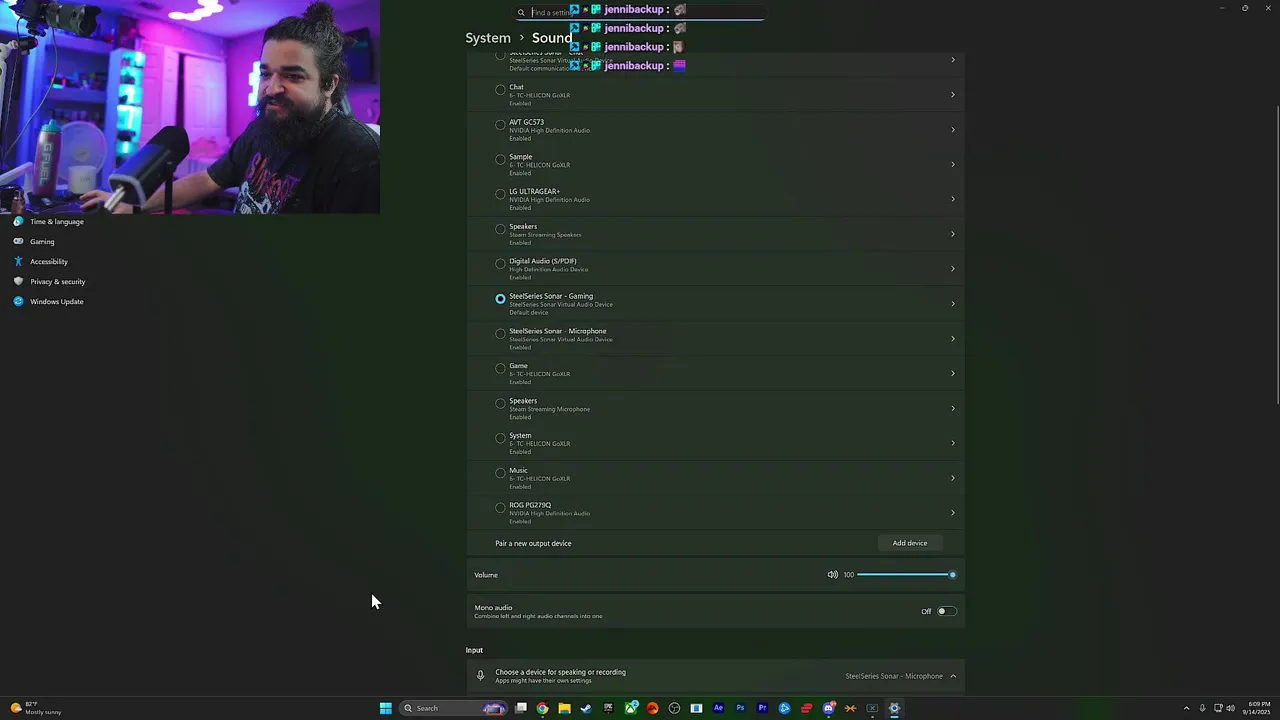This screenshot has width=1280, height=720.
Task: Open chevron for Music device row
Action: click(952, 478)
